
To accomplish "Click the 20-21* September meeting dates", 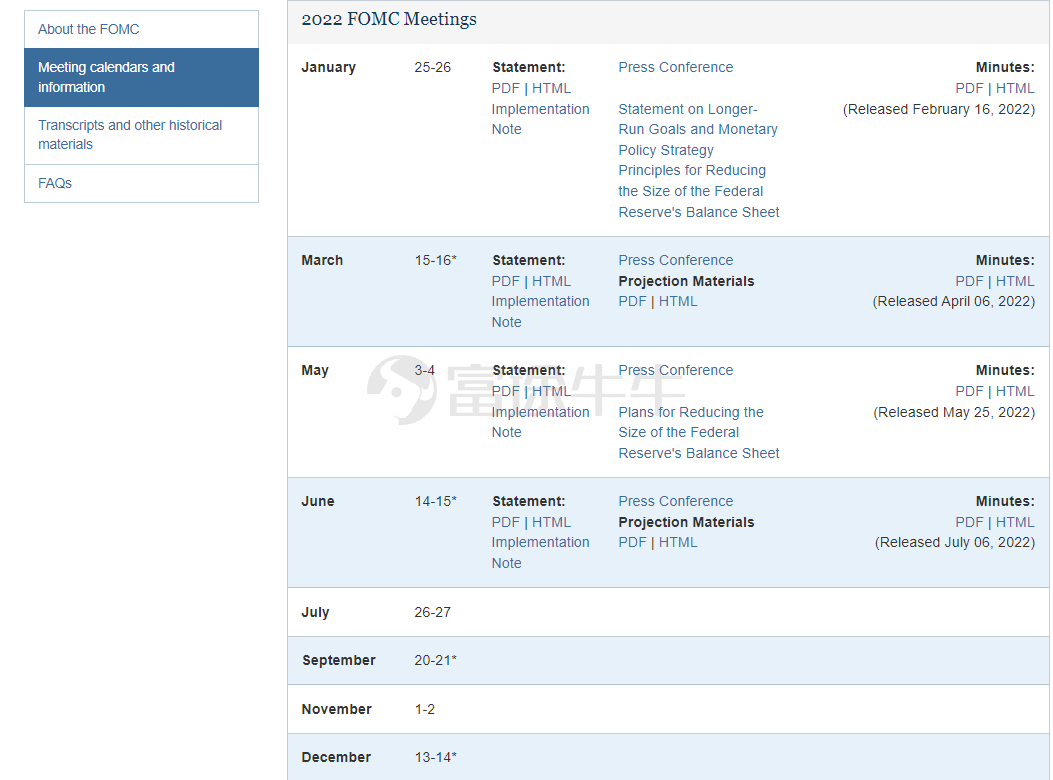I will 435,660.
